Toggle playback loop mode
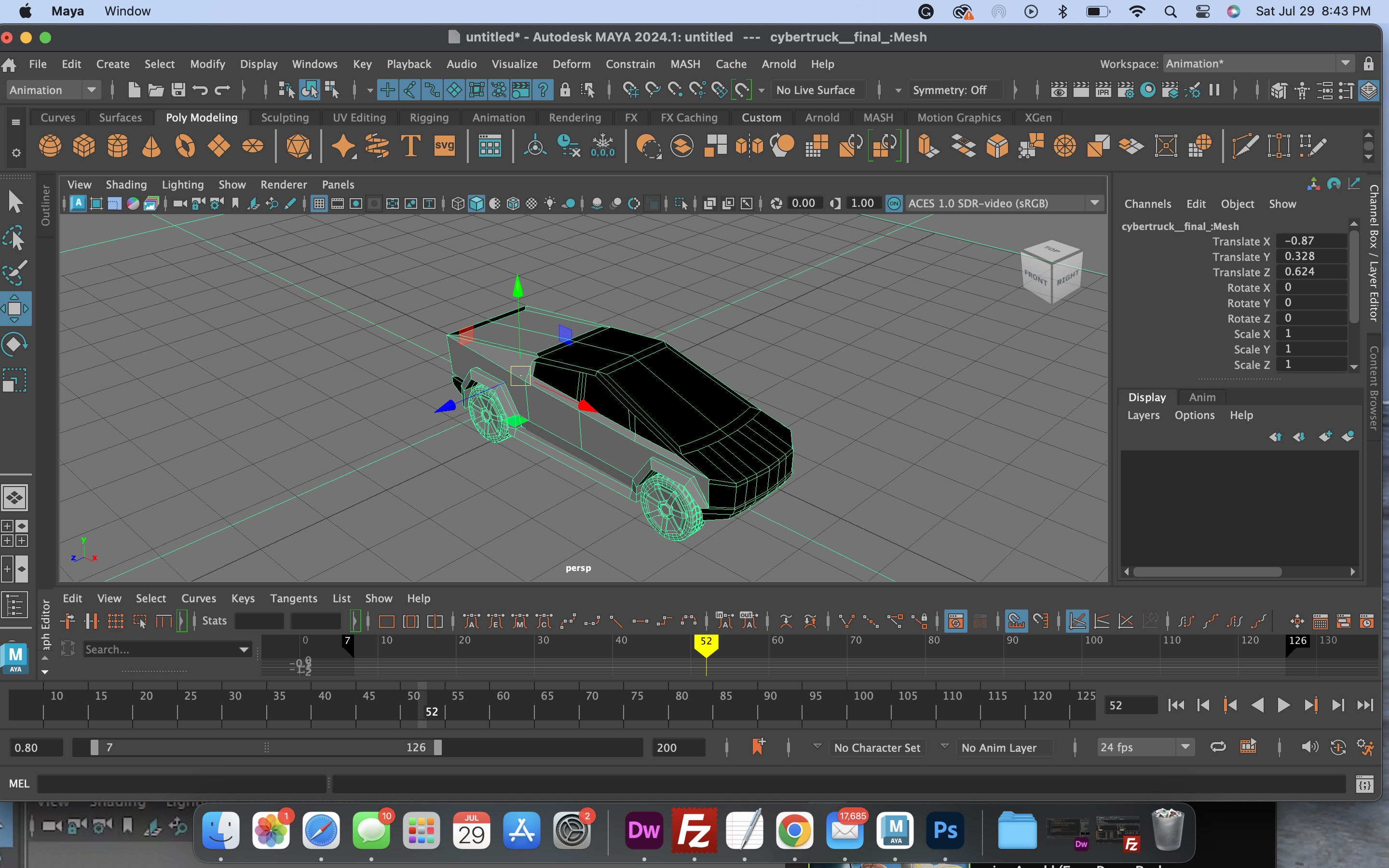1389x868 pixels. (1218, 747)
